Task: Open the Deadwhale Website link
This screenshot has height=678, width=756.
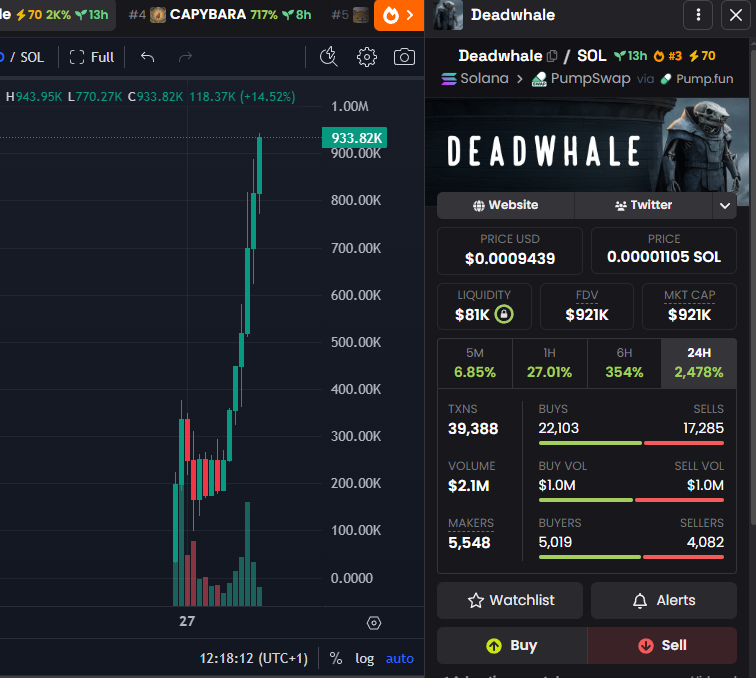Action: 505,205
